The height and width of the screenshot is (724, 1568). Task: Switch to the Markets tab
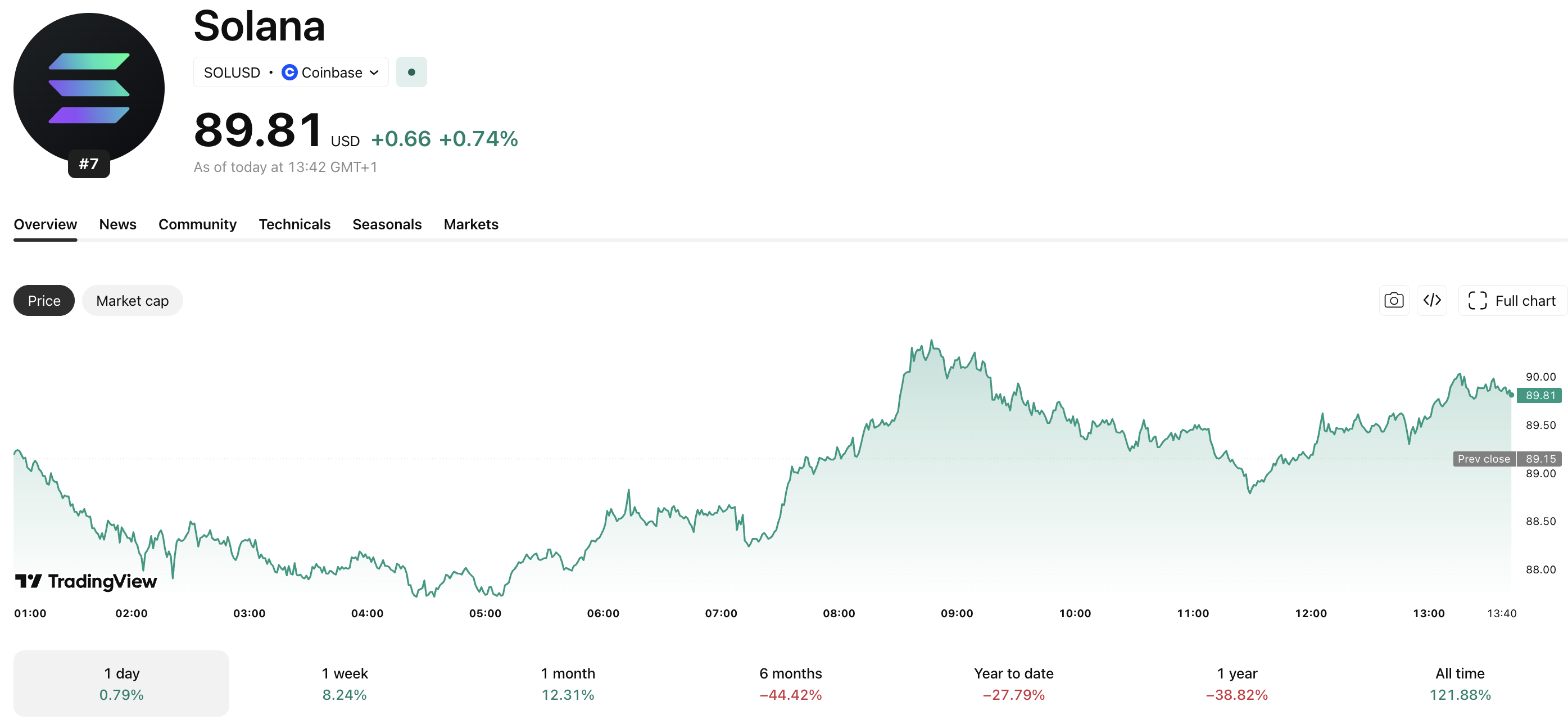[x=471, y=225]
